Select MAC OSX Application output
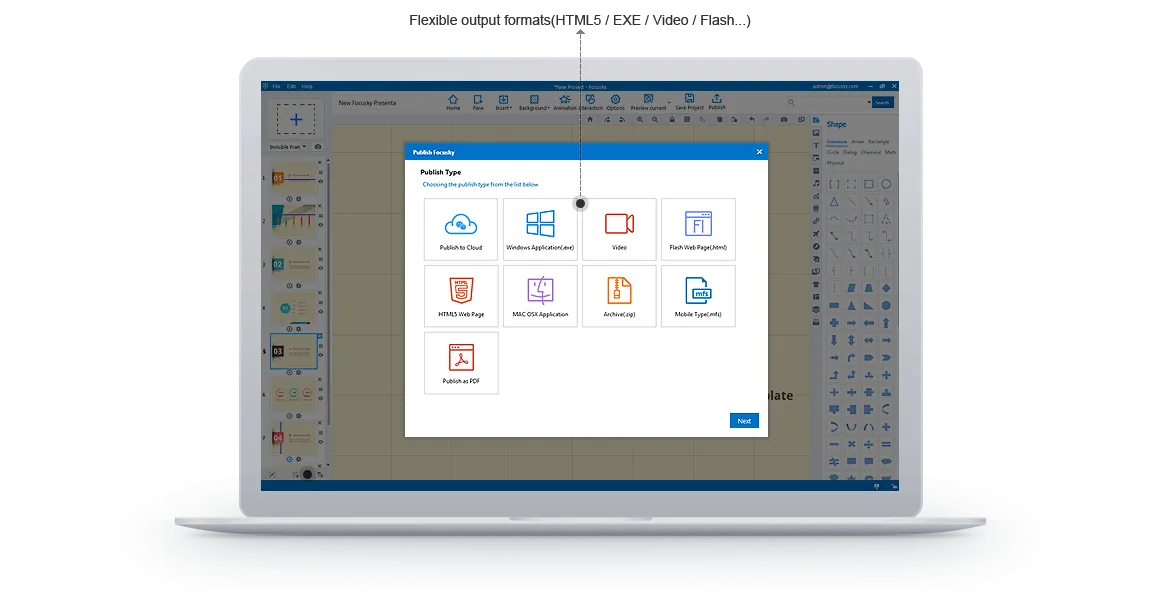Viewport: 1160px width, 600px height. pyautogui.click(x=540, y=296)
